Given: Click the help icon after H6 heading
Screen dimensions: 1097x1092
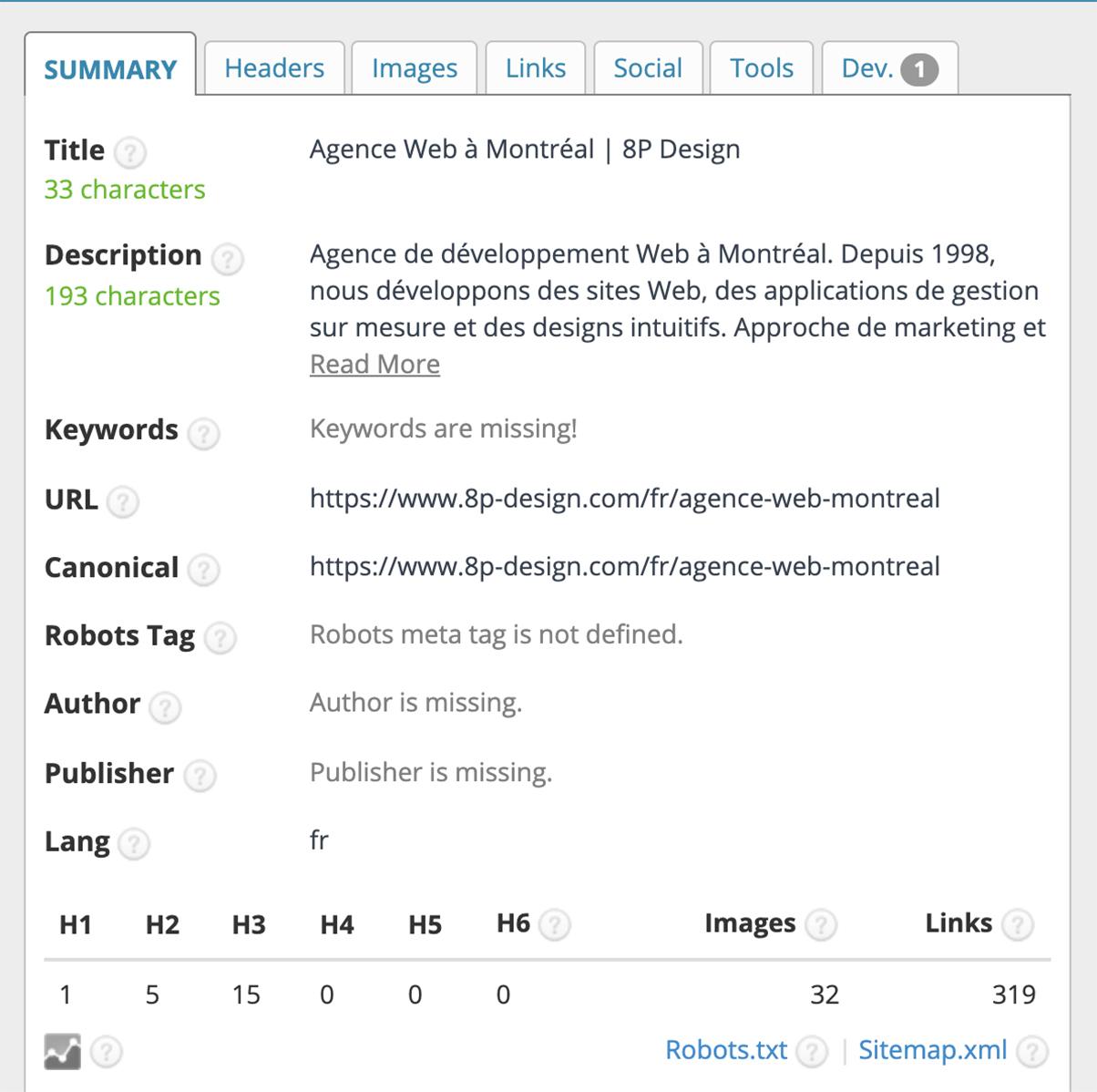Looking at the screenshot, I should [555, 926].
